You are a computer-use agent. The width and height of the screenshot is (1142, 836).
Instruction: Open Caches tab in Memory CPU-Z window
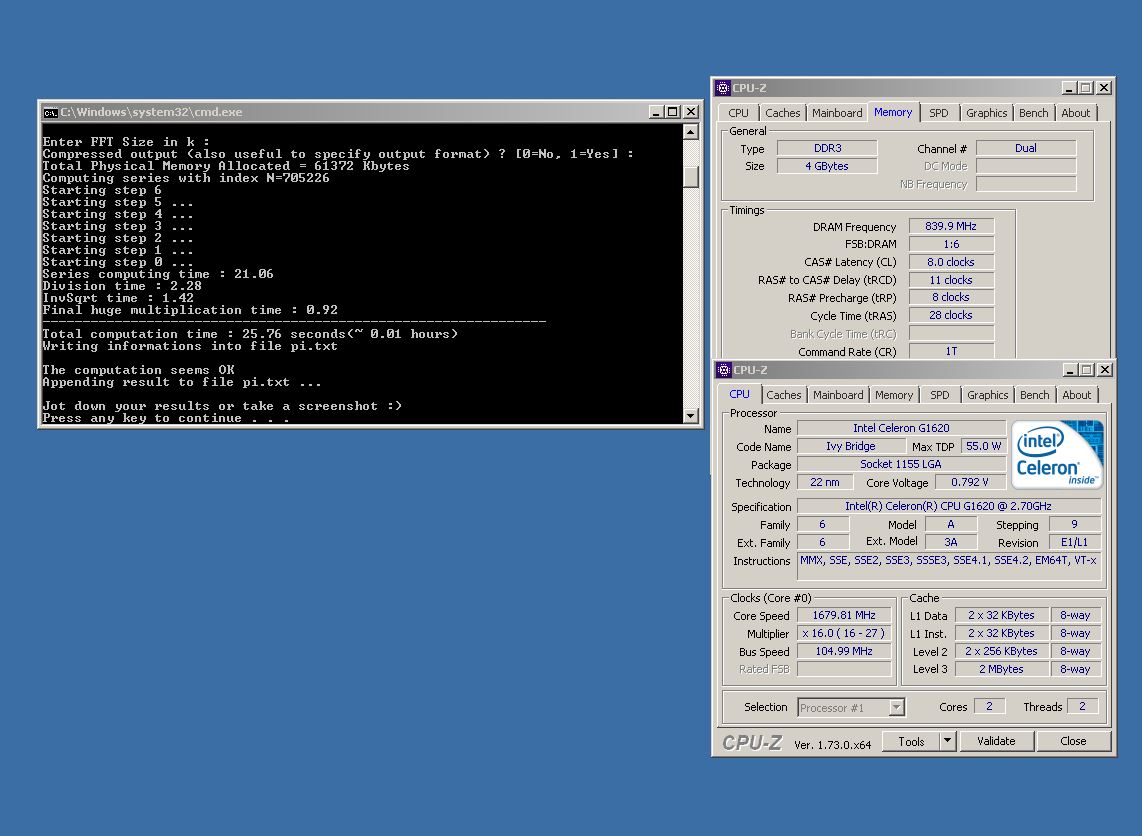click(x=782, y=113)
